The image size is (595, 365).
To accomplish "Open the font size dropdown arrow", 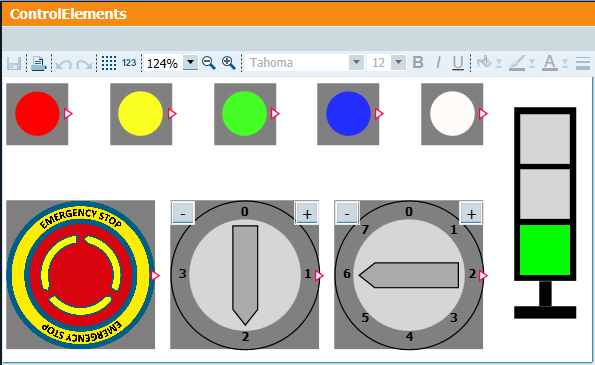I will pyautogui.click(x=398, y=63).
